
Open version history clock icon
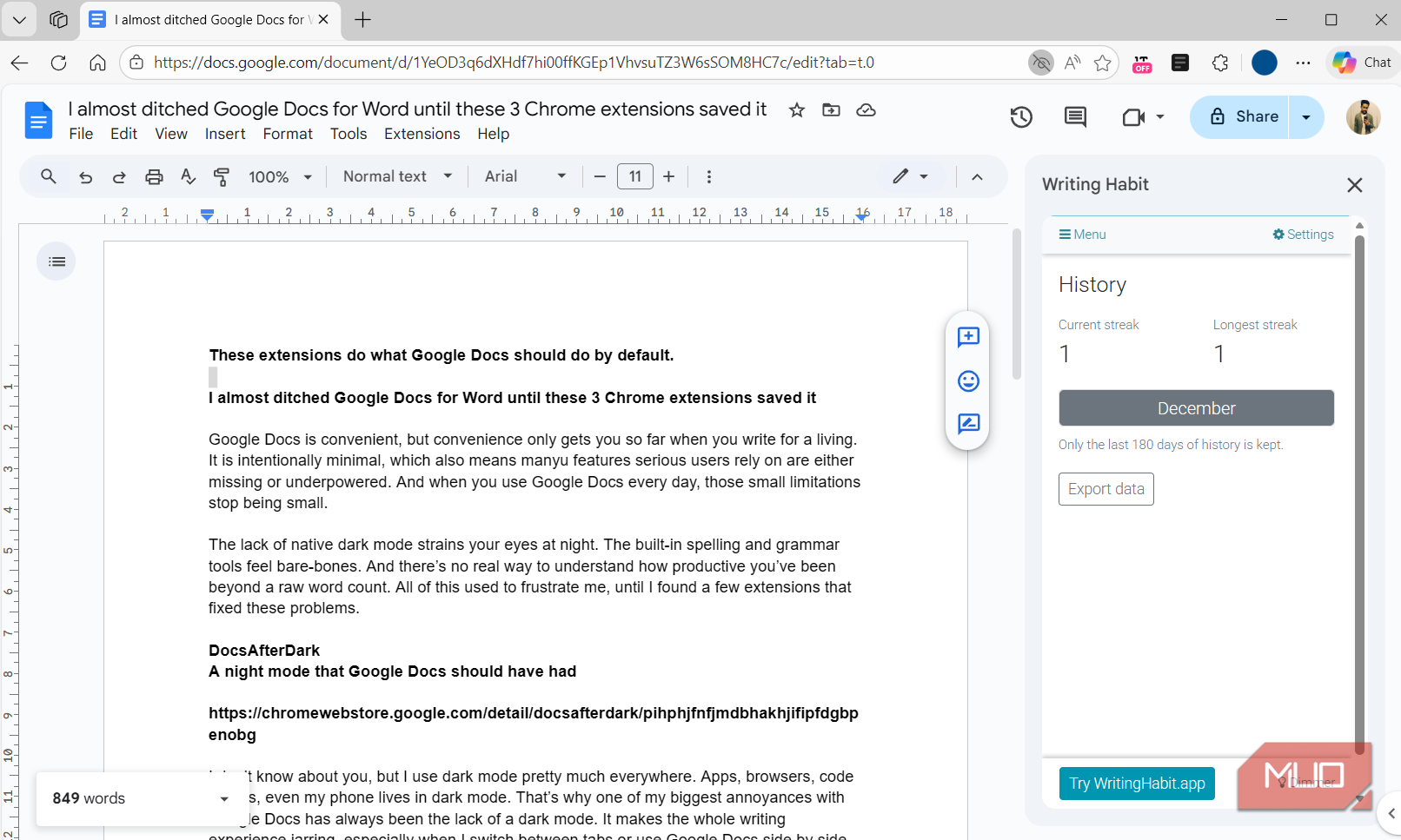[x=1021, y=117]
